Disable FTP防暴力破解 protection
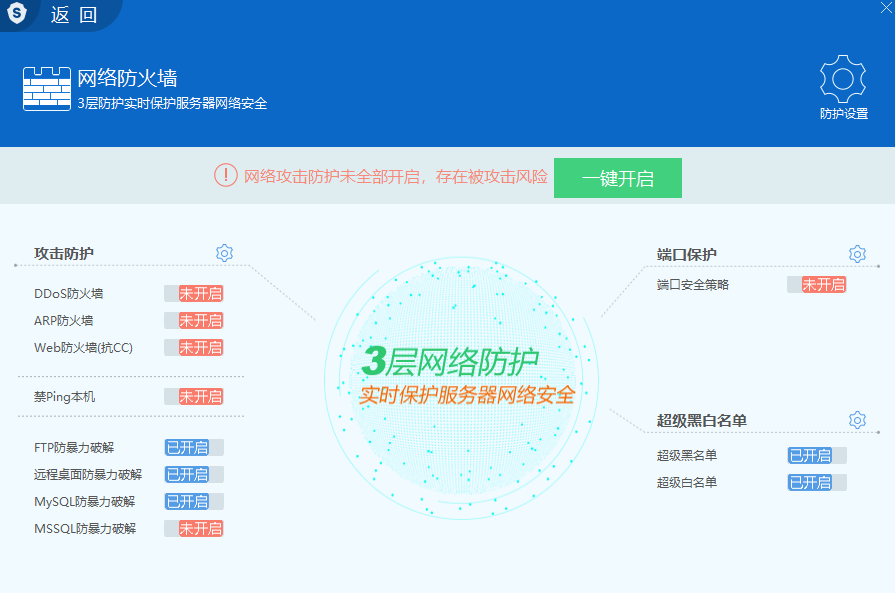The height and width of the screenshot is (593, 895). pyautogui.click(x=192, y=447)
